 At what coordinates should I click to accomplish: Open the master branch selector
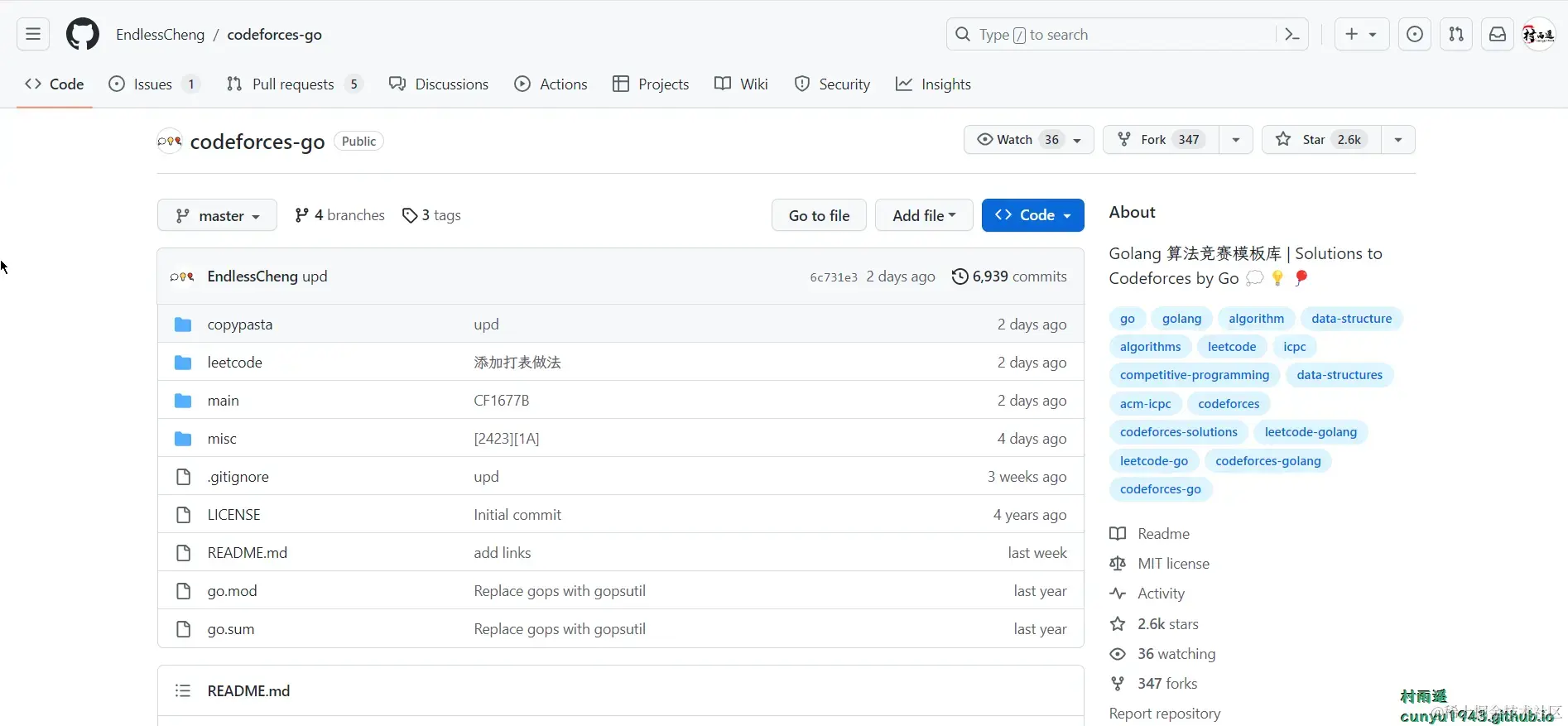click(217, 215)
